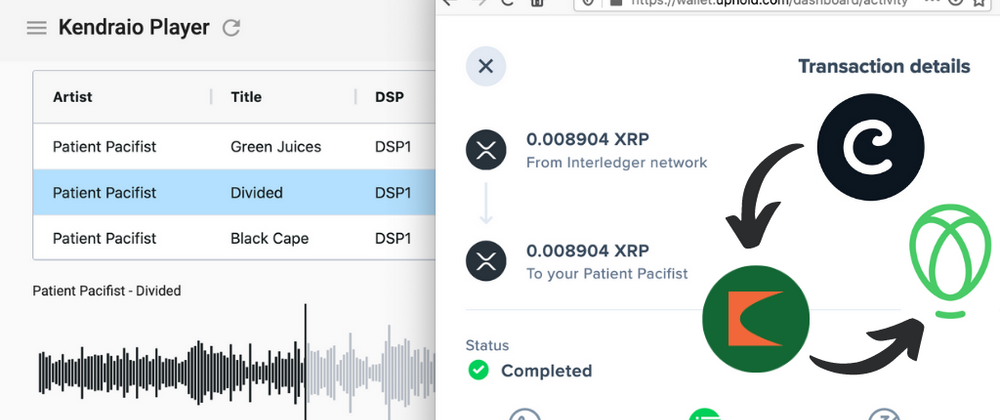Click Patient Pacifist in the Divided row
This screenshot has height=420, width=1000.
pyautogui.click(x=105, y=192)
